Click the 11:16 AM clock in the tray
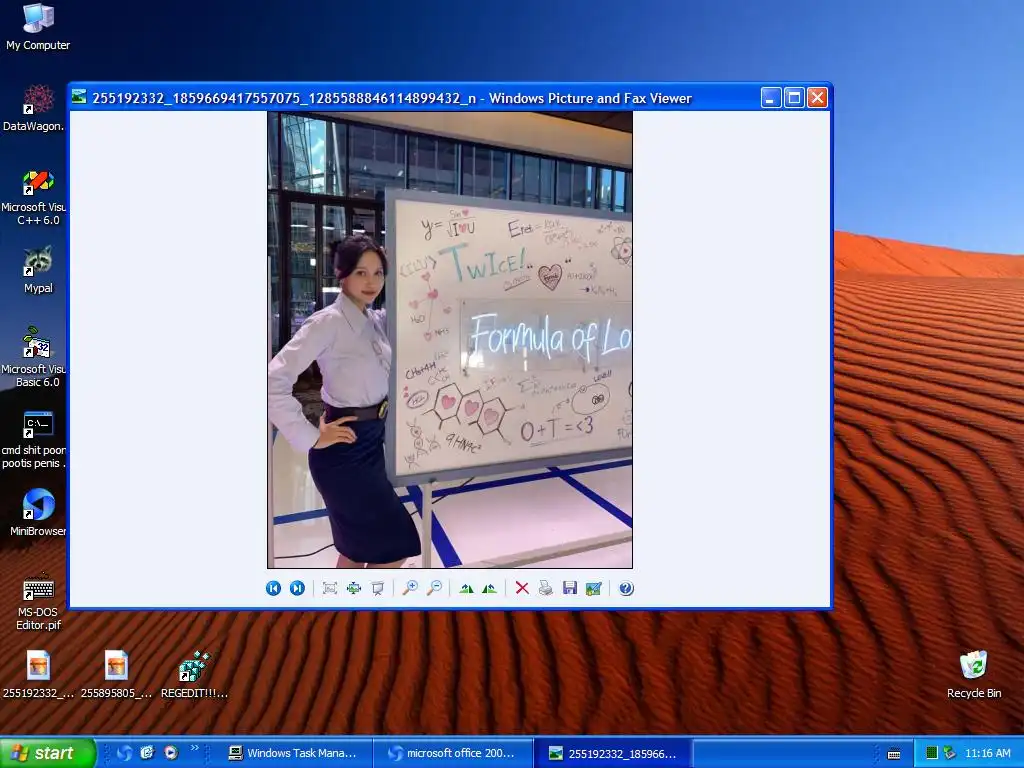Screen dimensions: 1024x768 [987, 753]
